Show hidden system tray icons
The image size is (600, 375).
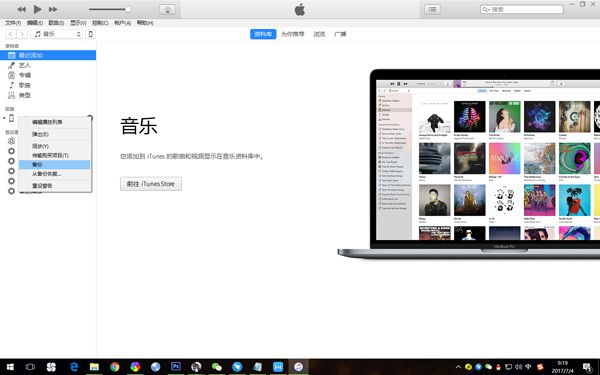458,367
